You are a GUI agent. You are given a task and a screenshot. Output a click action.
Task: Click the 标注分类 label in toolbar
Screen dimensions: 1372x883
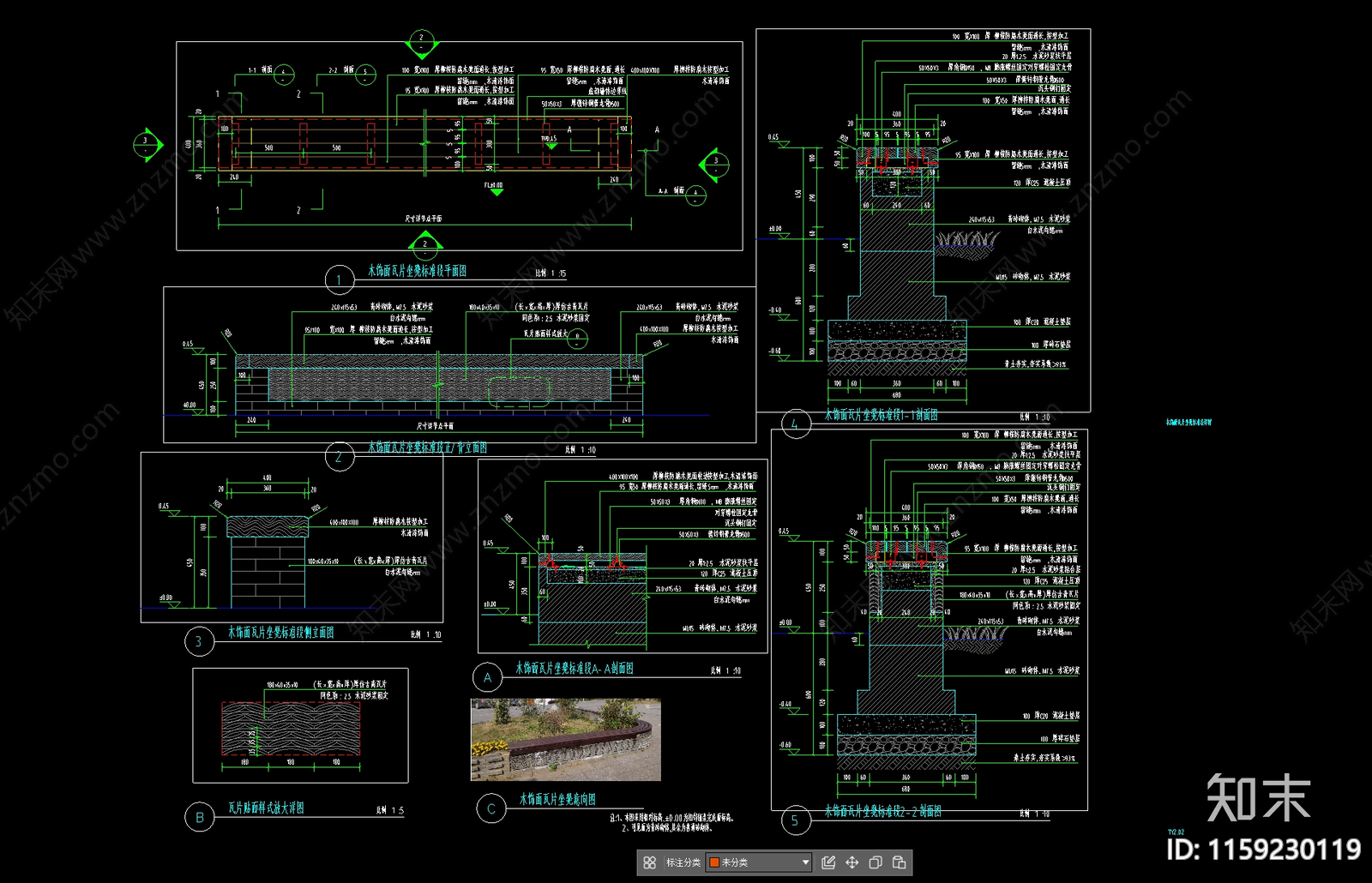click(683, 862)
